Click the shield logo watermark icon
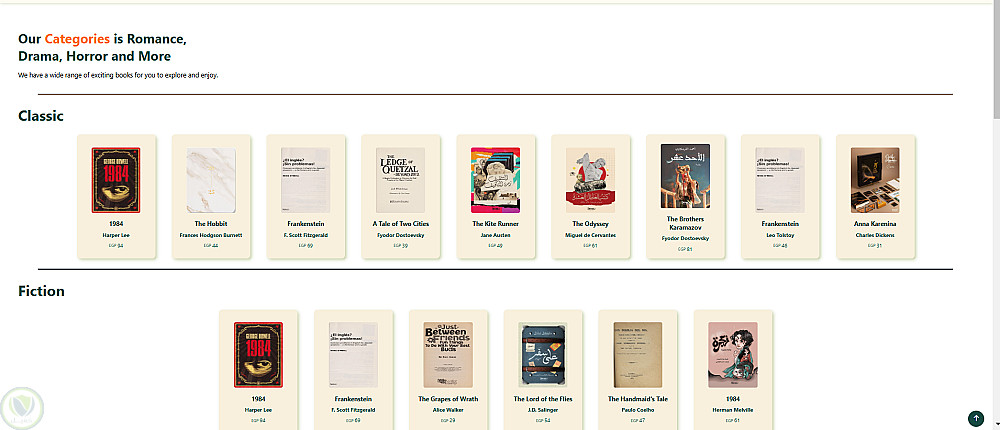Viewport: 1000px width, 430px height. click(x=22, y=409)
